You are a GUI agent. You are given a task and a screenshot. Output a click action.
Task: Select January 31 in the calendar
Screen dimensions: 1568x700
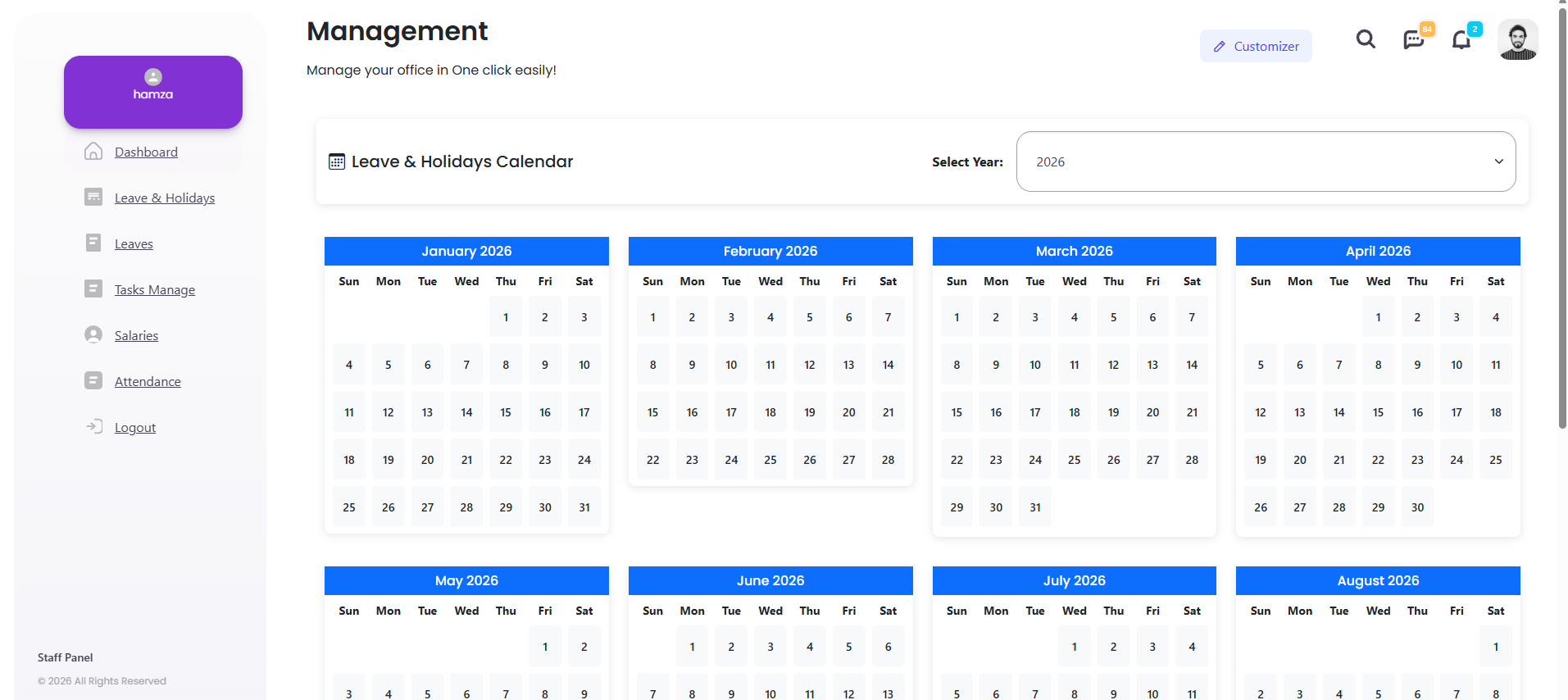[x=584, y=507]
